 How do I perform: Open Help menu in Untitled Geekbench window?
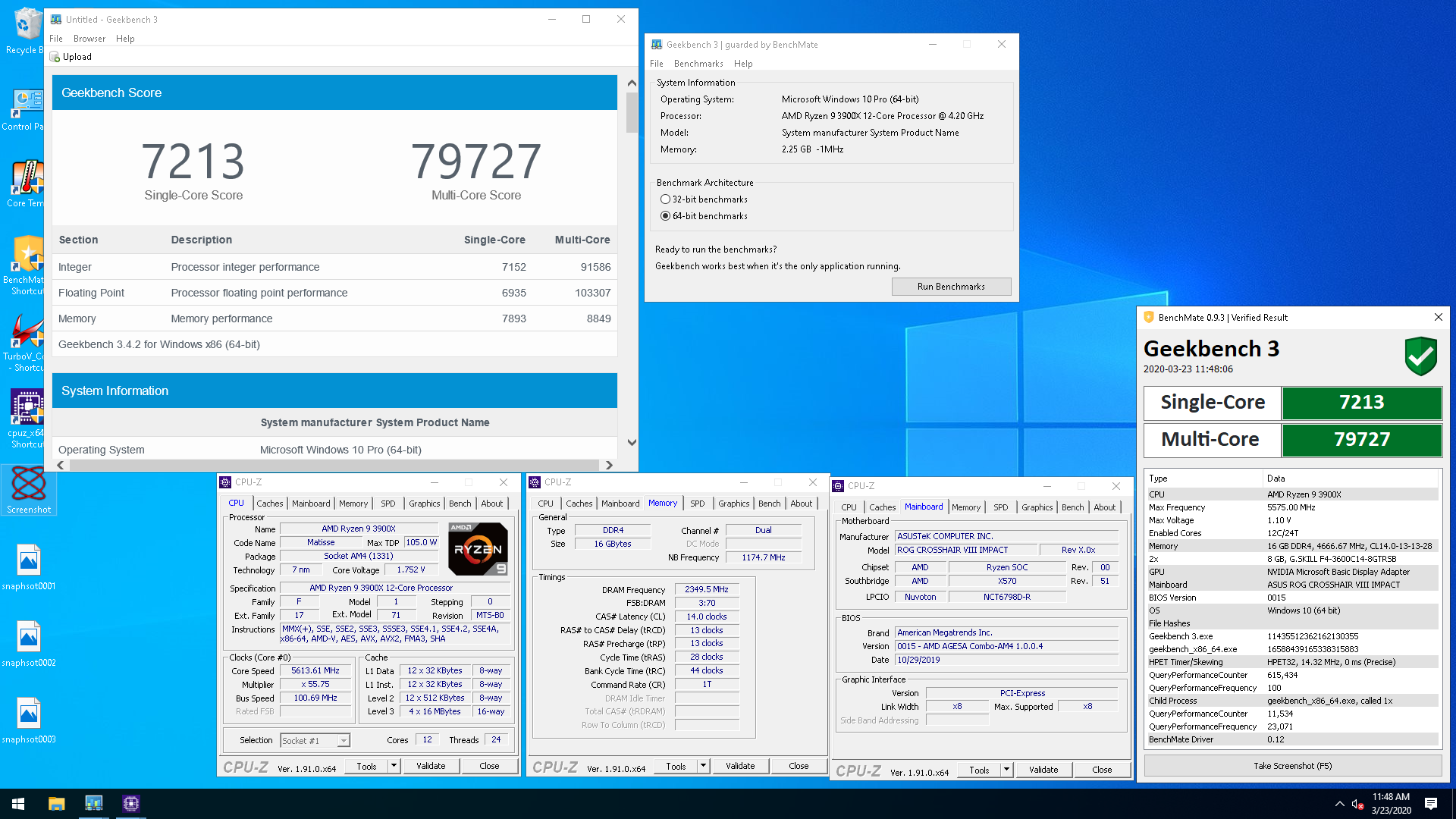point(125,39)
